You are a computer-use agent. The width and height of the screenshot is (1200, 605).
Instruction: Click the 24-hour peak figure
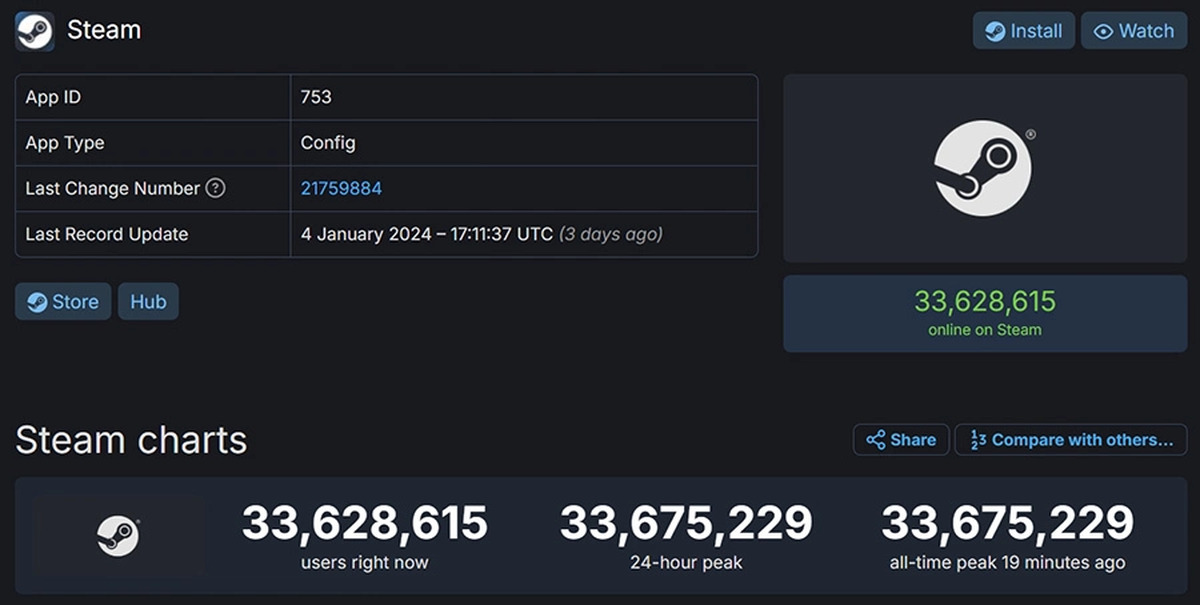(686, 523)
